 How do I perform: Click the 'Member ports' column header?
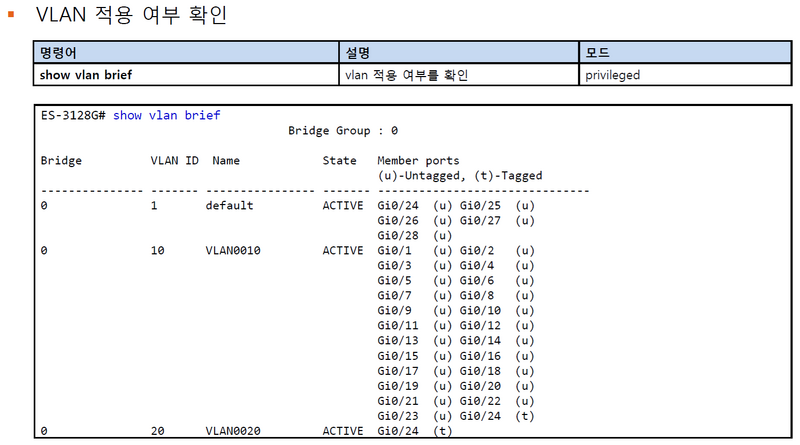[x=418, y=161]
